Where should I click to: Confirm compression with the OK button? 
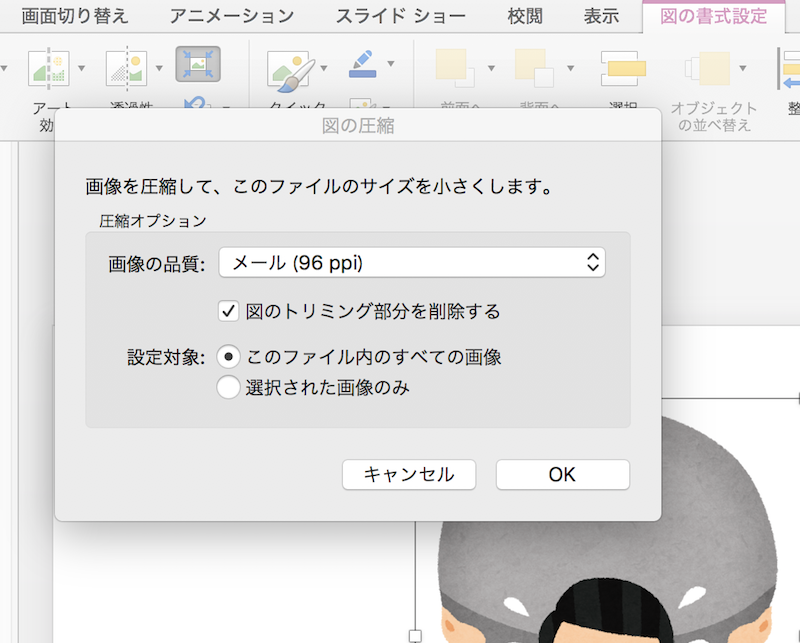pyautogui.click(x=562, y=474)
